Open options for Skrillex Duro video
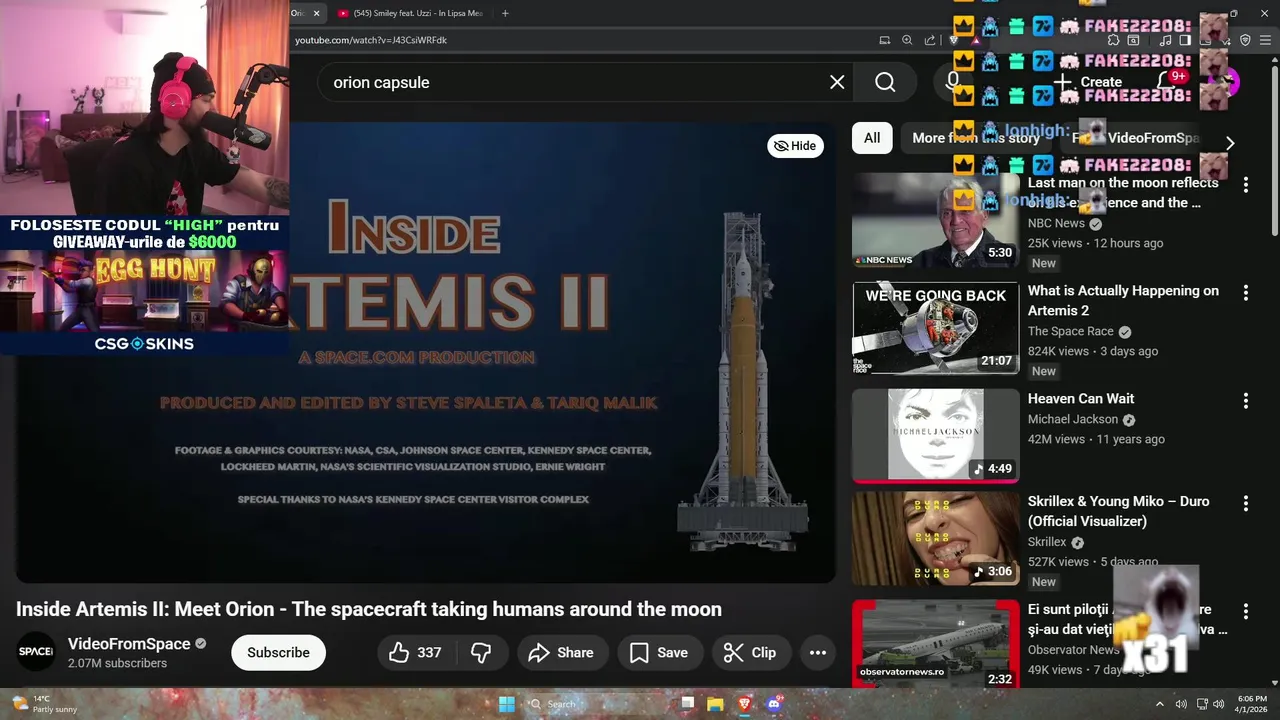The image size is (1280, 720). pos(1245,503)
